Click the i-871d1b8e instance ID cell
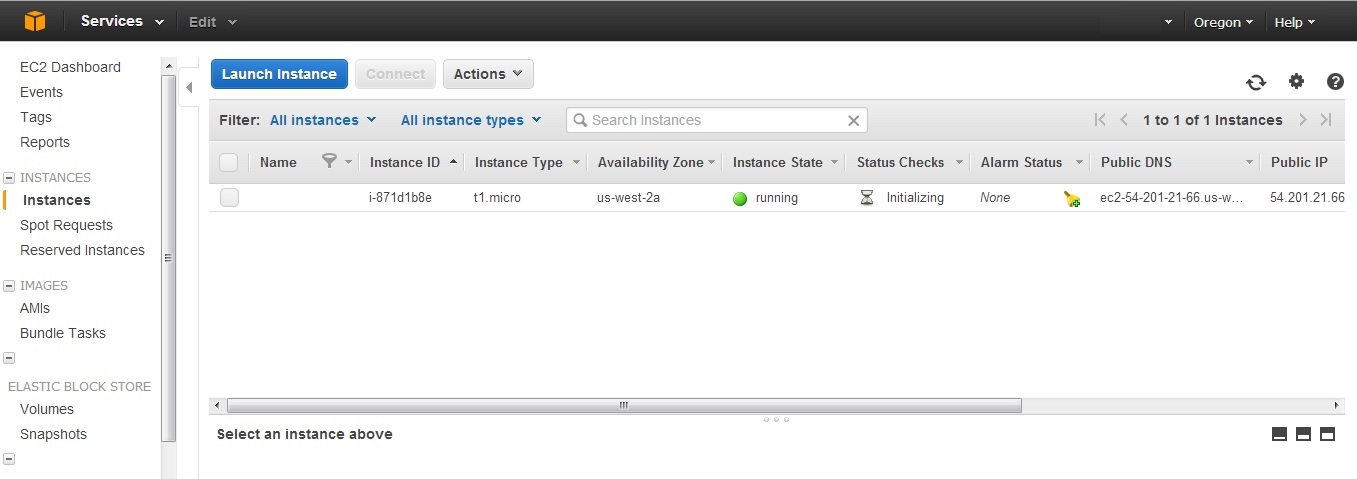The width and height of the screenshot is (1357, 479). [400, 198]
